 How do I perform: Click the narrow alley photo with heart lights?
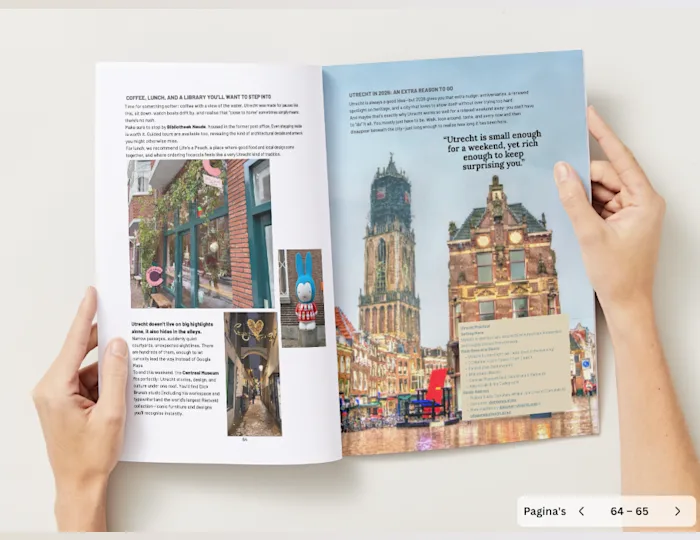pos(253,374)
